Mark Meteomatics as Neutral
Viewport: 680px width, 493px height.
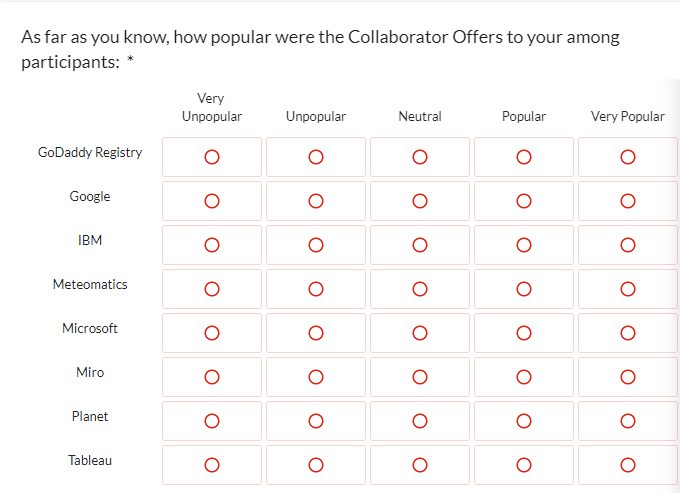pyautogui.click(x=420, y=289)
